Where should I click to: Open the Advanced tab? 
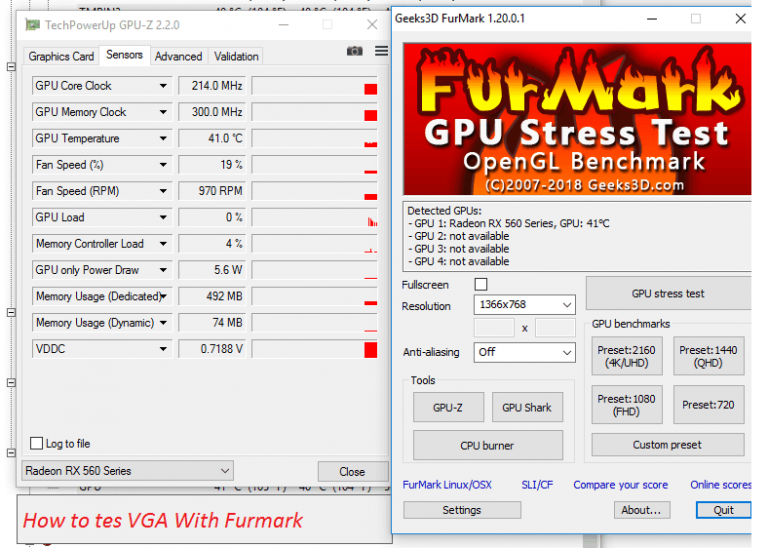(x=178, y=56)
